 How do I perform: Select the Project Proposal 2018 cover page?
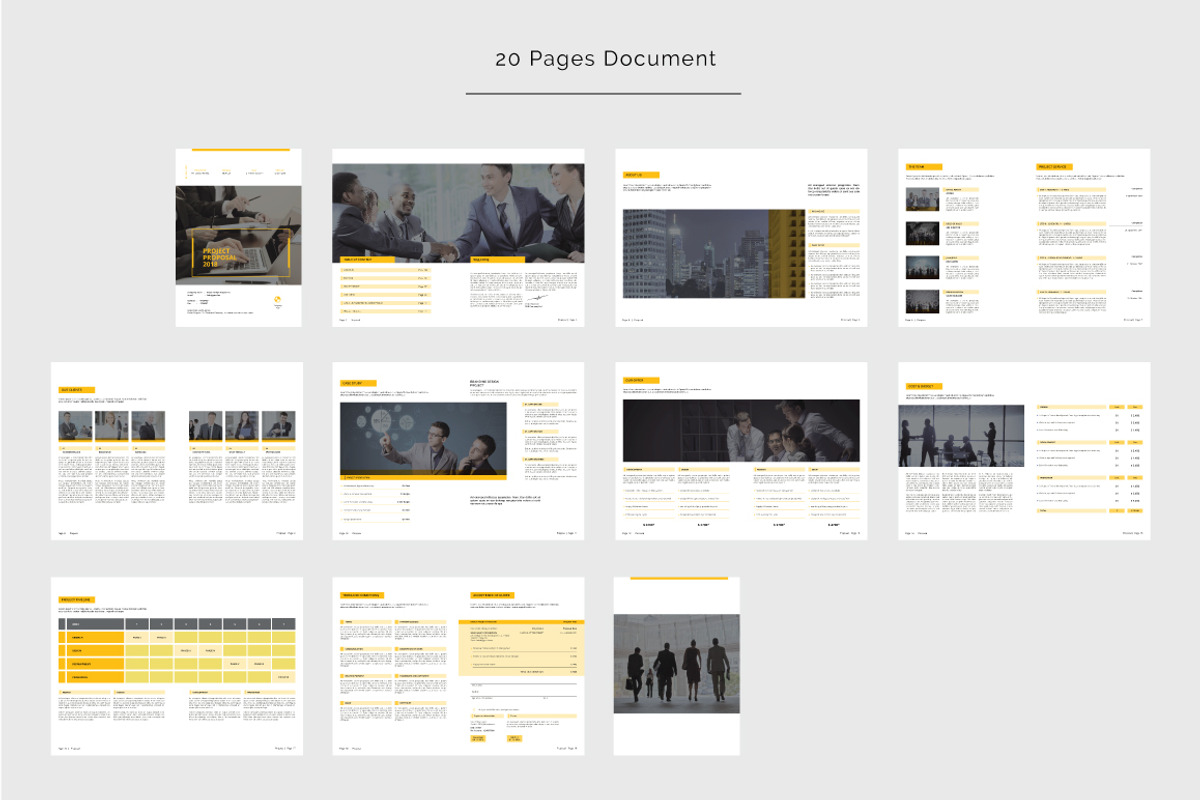pos(238,238)
